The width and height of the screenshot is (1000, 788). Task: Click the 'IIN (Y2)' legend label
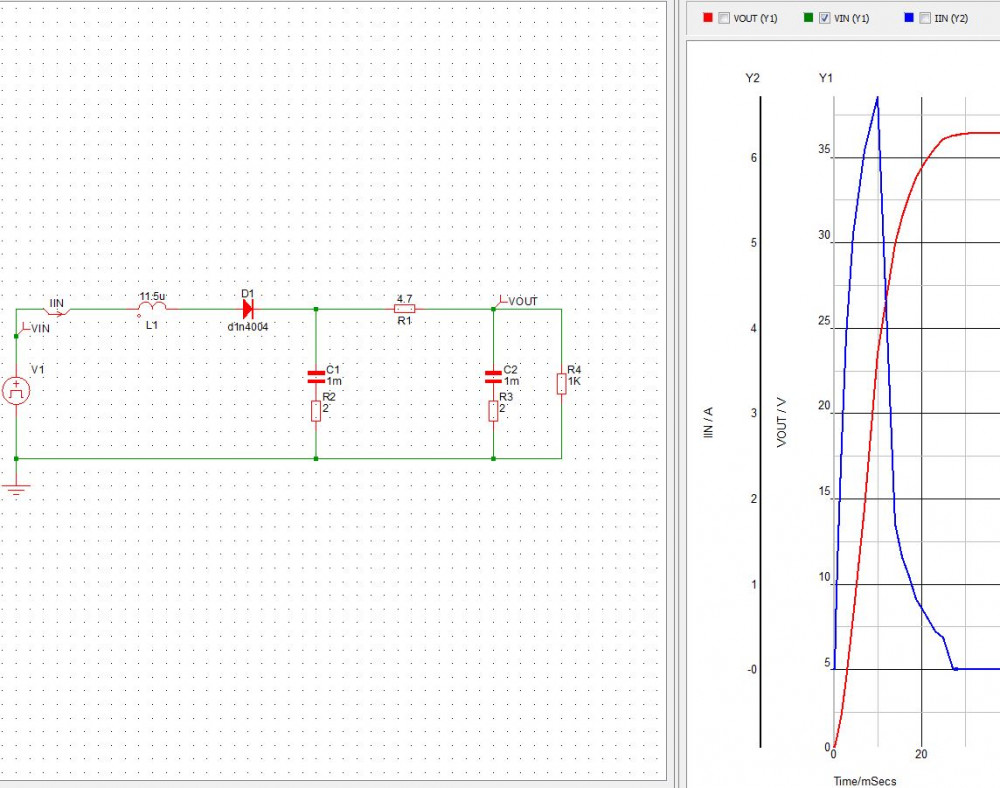click(x=951, y=18)
